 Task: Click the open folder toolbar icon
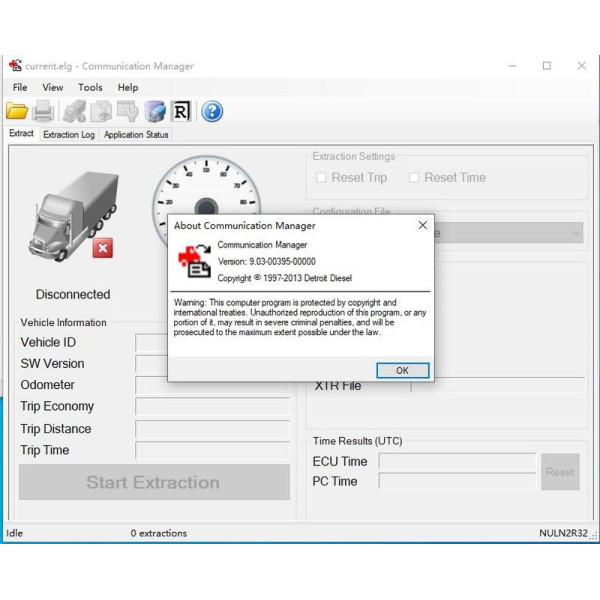tap(17, 111)
